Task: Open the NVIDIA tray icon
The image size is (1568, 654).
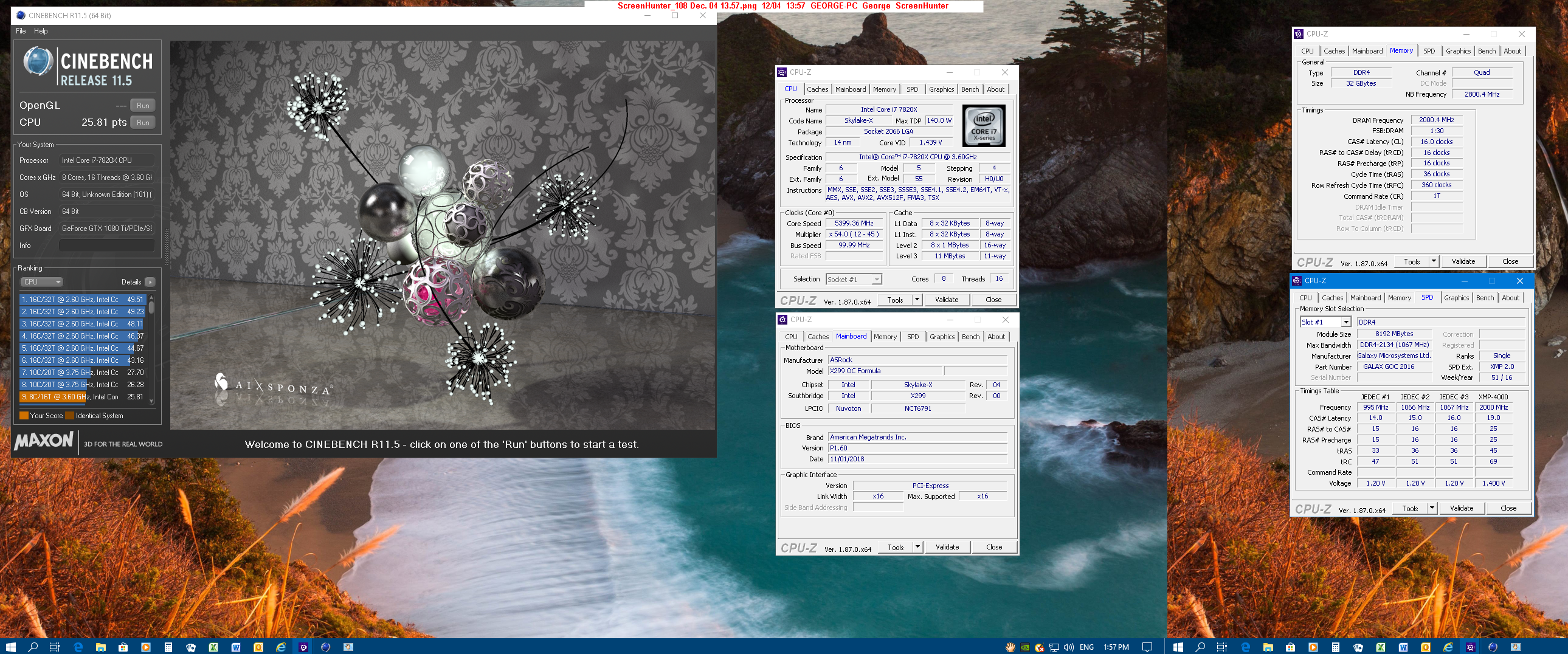Action: pyautogui.click(x=1025, y=647)
